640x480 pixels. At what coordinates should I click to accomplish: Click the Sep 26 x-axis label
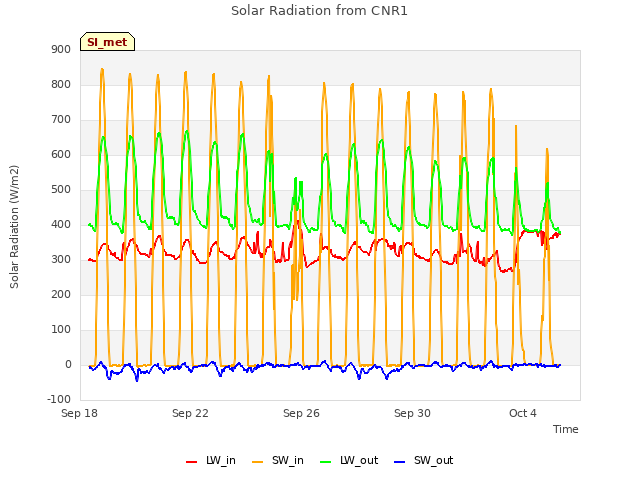(x=301, y=413)
